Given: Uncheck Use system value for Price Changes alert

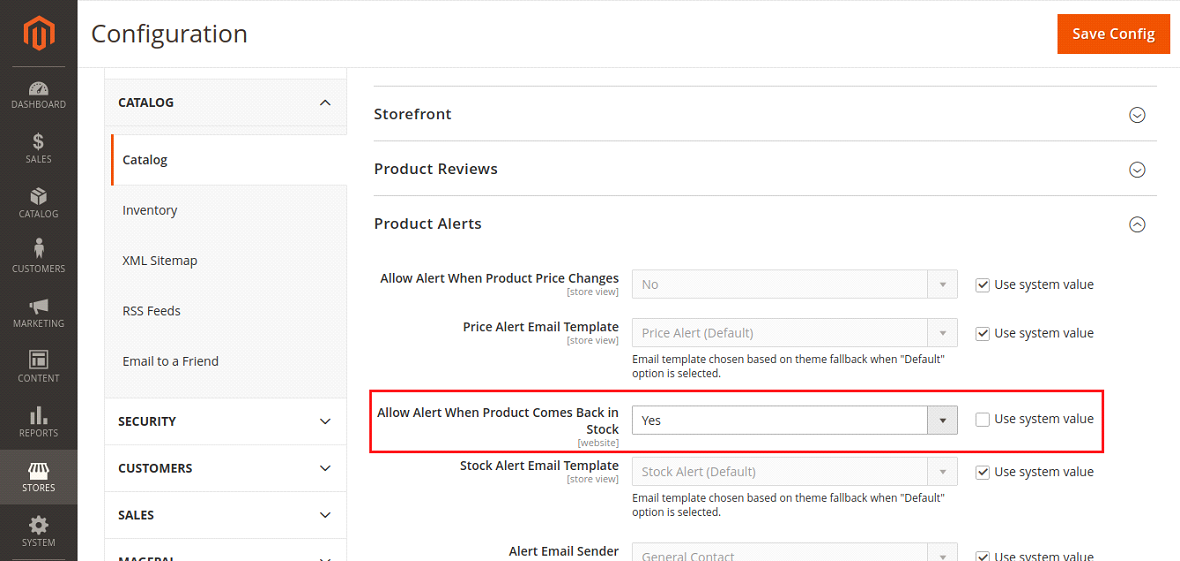Looking at the screenshot, I should tap(982, 285).
